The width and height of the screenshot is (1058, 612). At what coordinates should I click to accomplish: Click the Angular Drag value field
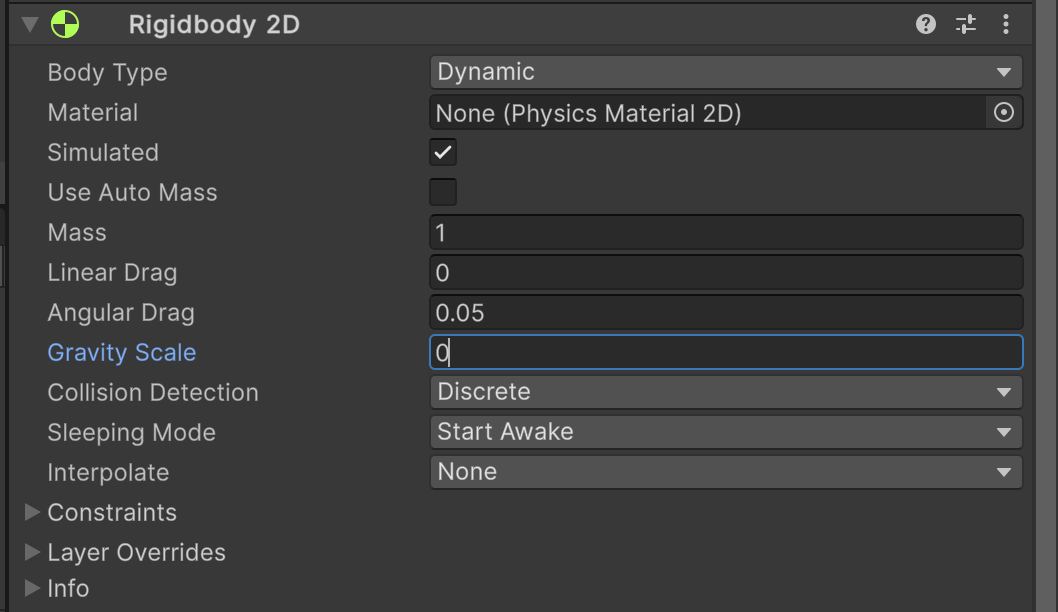(726, 312)
